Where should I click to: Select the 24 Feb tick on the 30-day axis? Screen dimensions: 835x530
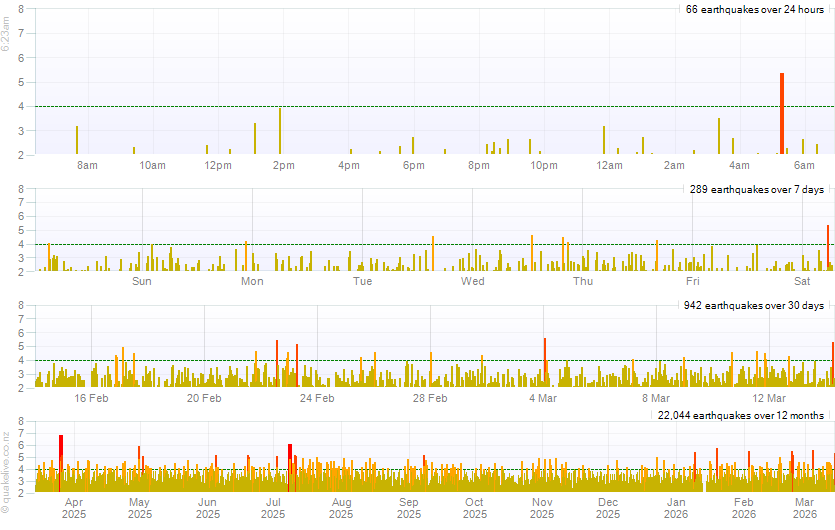click(317, 398)
